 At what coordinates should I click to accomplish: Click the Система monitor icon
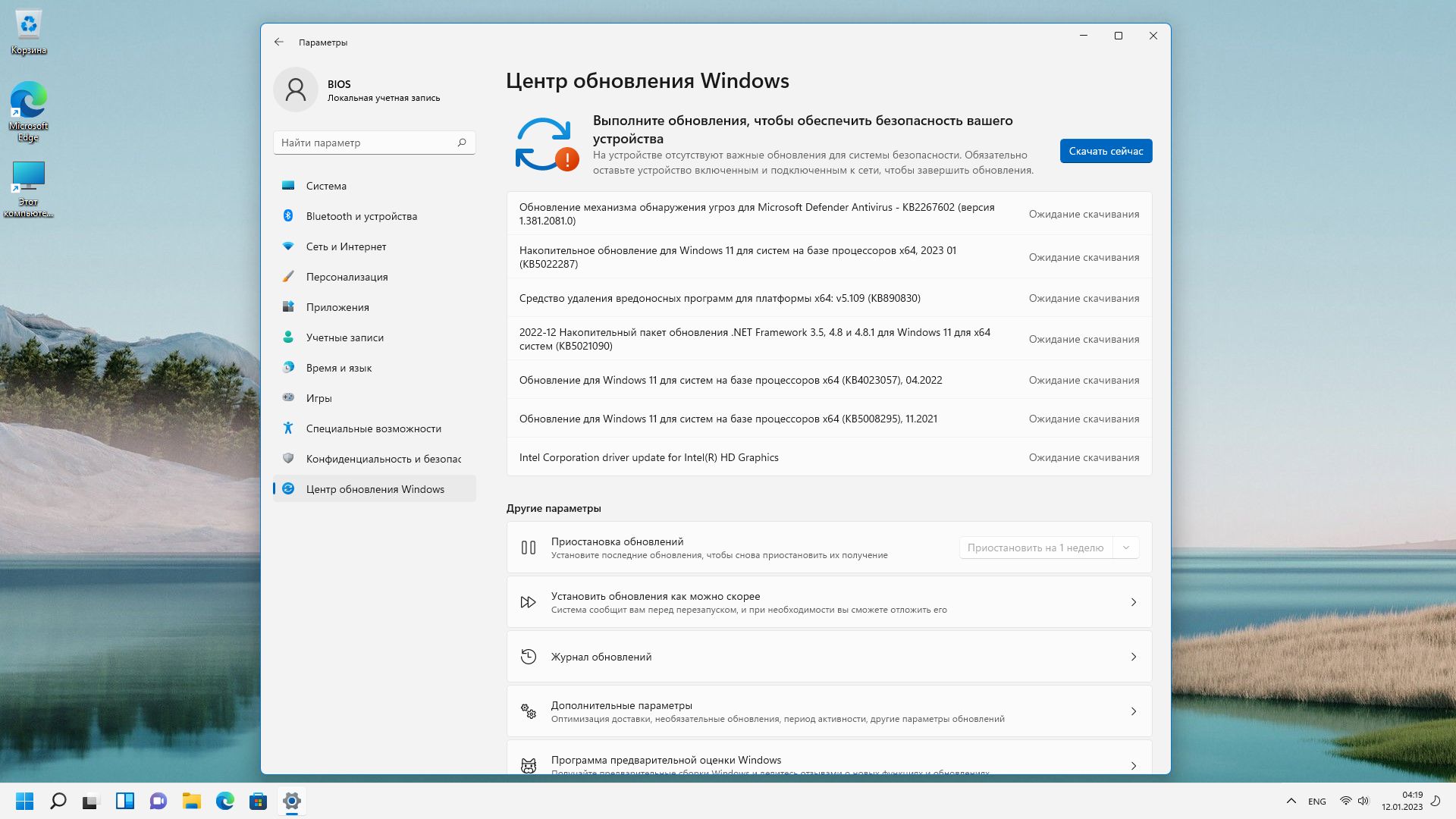(288, 186)
